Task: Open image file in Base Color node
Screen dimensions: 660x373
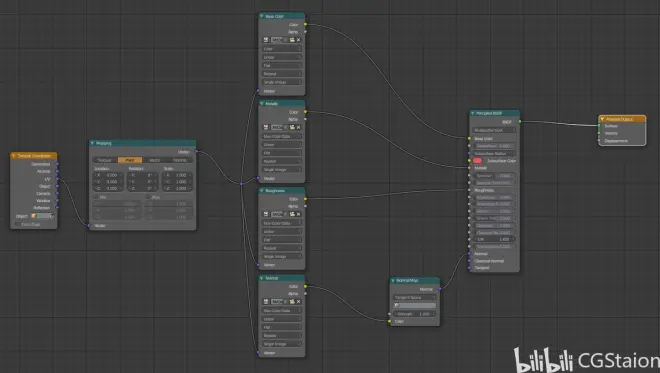Action: (x=292, y=40)
